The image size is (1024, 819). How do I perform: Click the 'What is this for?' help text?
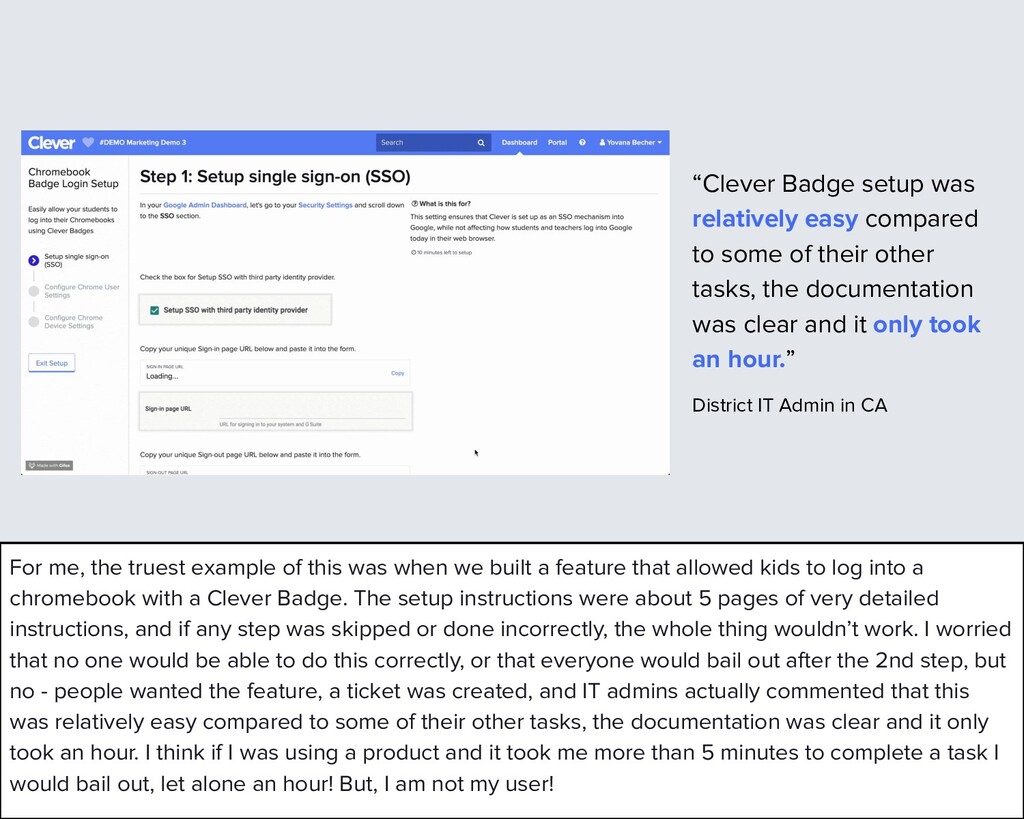[x=441, y=204]
